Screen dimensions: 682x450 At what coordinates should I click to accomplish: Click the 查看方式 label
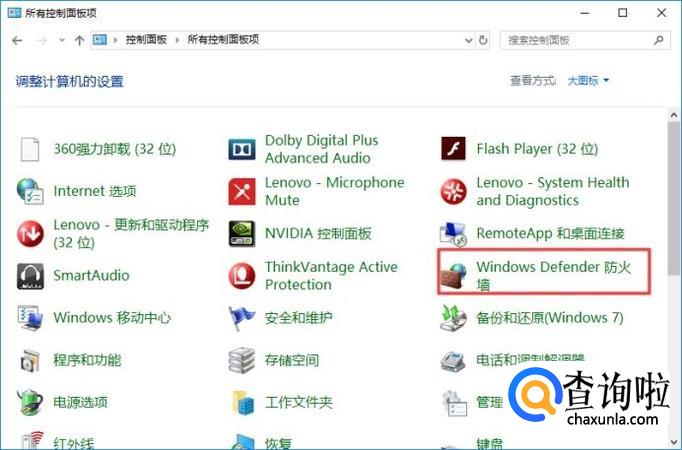[x=533, y=80]
